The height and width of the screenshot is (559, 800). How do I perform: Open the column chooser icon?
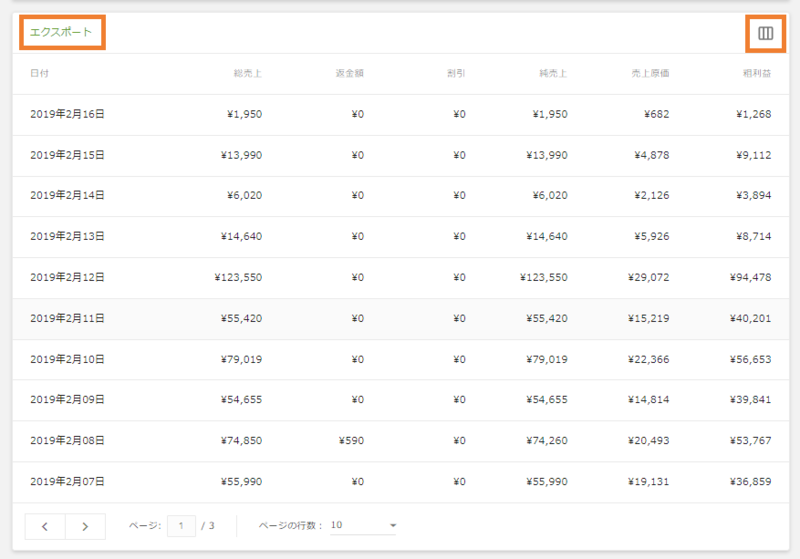click(x=765, y=33)
